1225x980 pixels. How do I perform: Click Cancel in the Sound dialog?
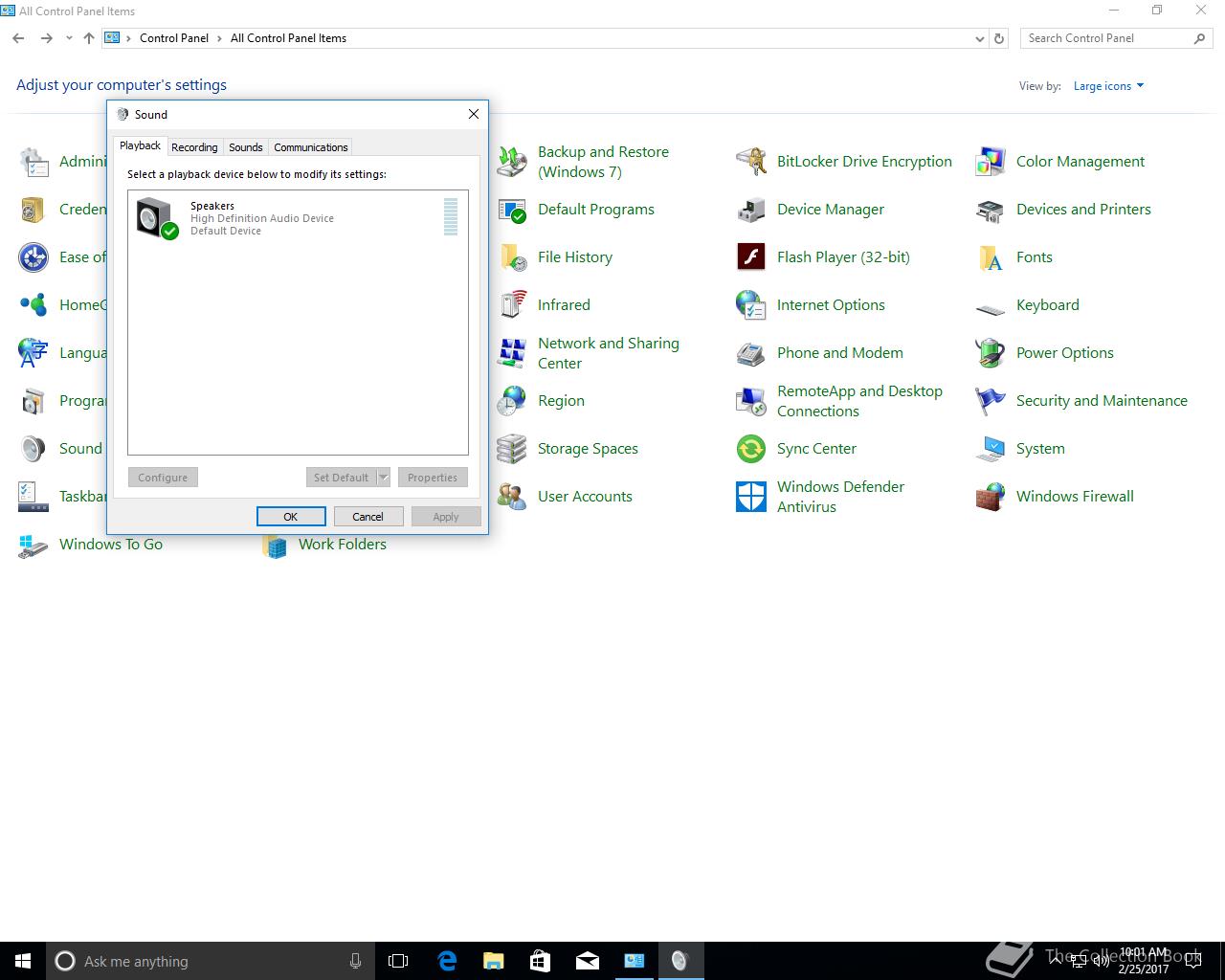pos(367,517)
